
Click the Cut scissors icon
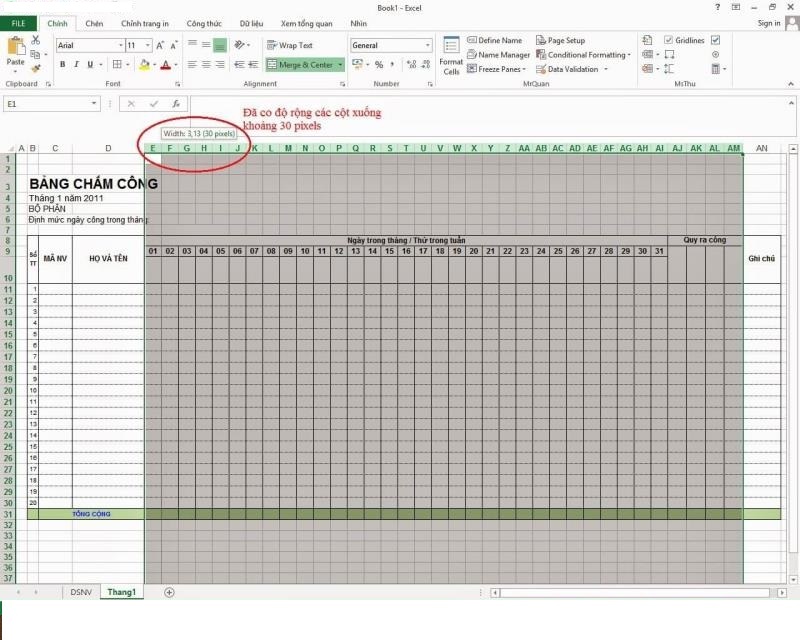pyautogui.click(x=36, y=40)
